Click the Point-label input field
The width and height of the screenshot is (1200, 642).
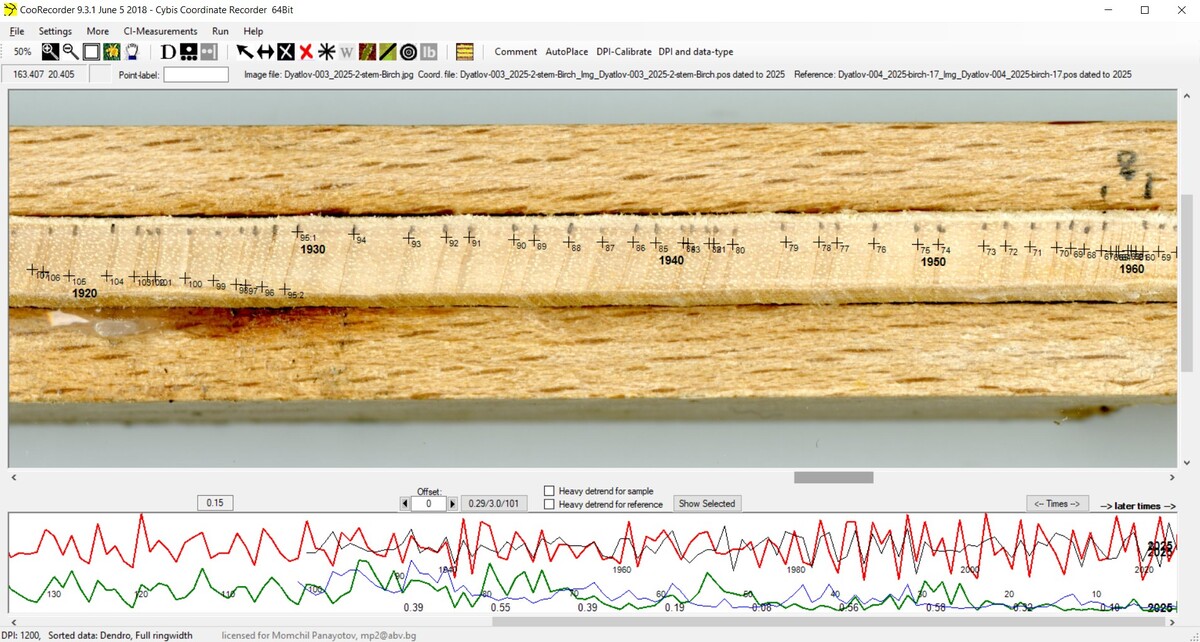(196, 75)
